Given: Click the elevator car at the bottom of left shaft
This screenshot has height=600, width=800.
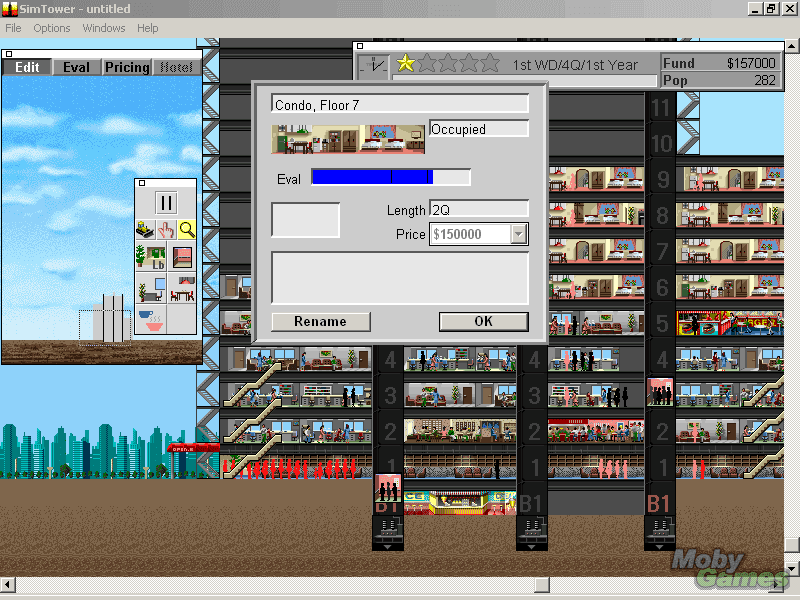Looking at the screenshot, I should [x=388, y=489].
